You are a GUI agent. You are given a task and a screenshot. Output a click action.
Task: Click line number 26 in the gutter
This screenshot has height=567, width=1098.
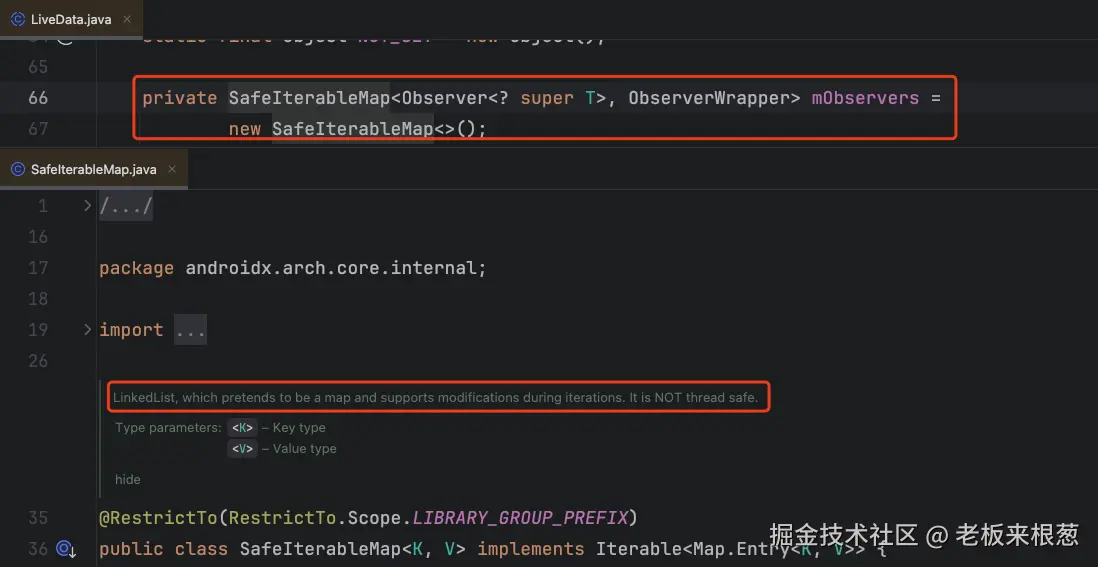tap(39, 360)
